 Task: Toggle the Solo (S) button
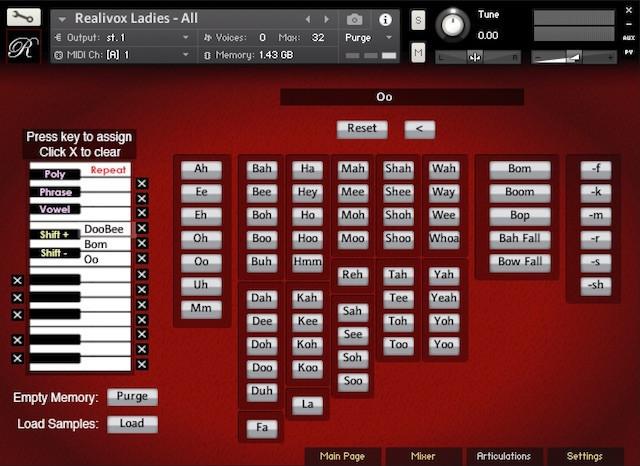tap(418, 21)
